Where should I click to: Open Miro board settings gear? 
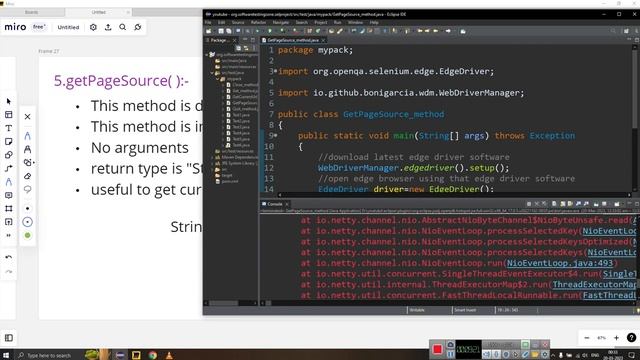[x=93, y=27]
